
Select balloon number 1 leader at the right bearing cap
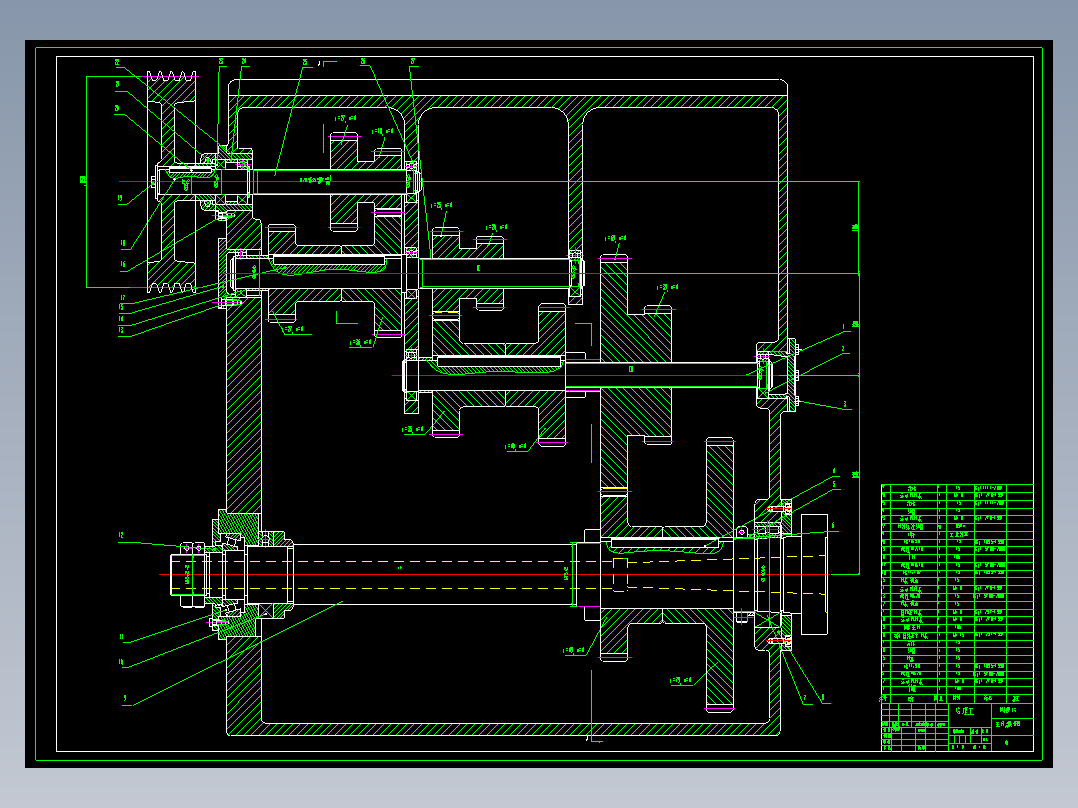point(844,327)
